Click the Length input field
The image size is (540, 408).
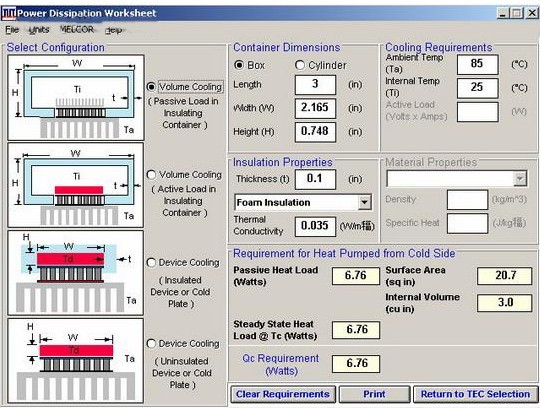click(x=315, y=85)
